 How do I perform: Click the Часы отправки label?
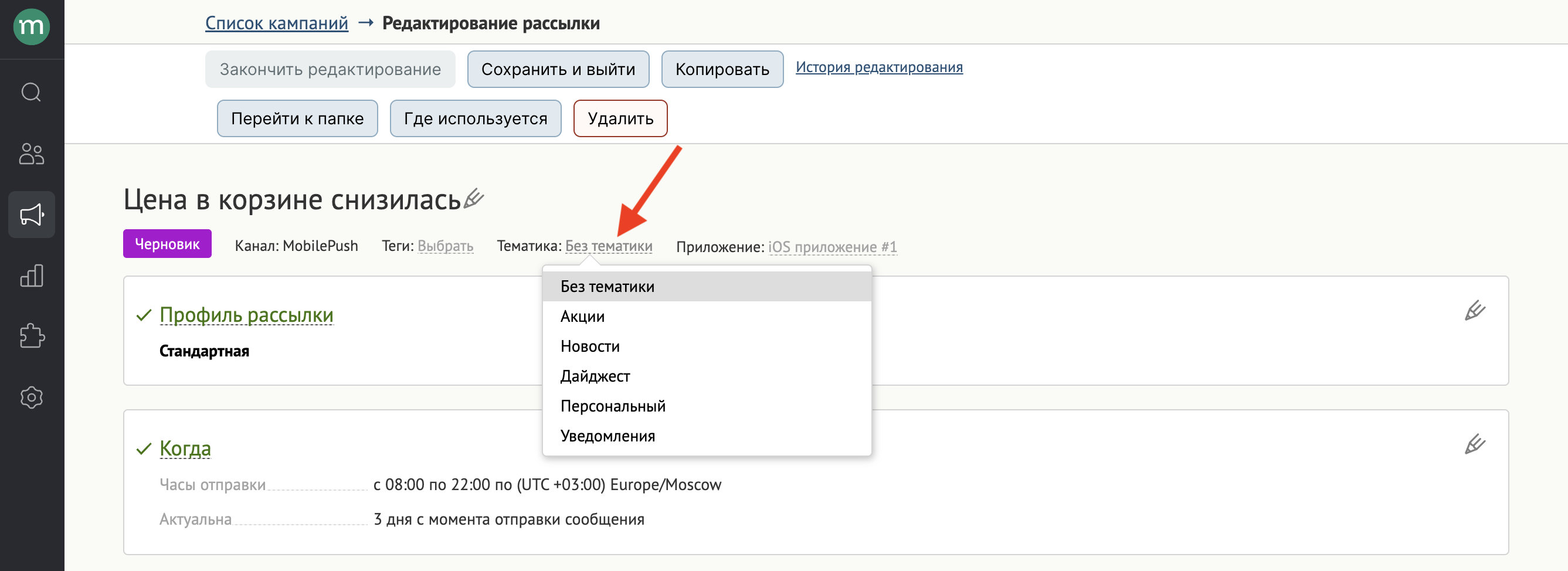click(212, 485)
